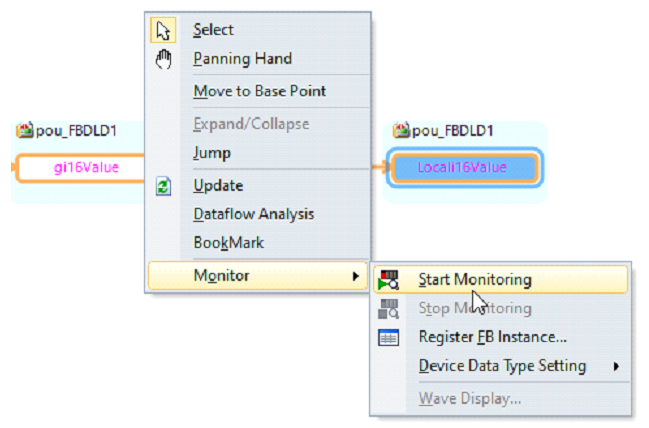The width and height of the screenshot is (649, 428).
Task: Click the green Update refresh icon
Action: point(163,186)
